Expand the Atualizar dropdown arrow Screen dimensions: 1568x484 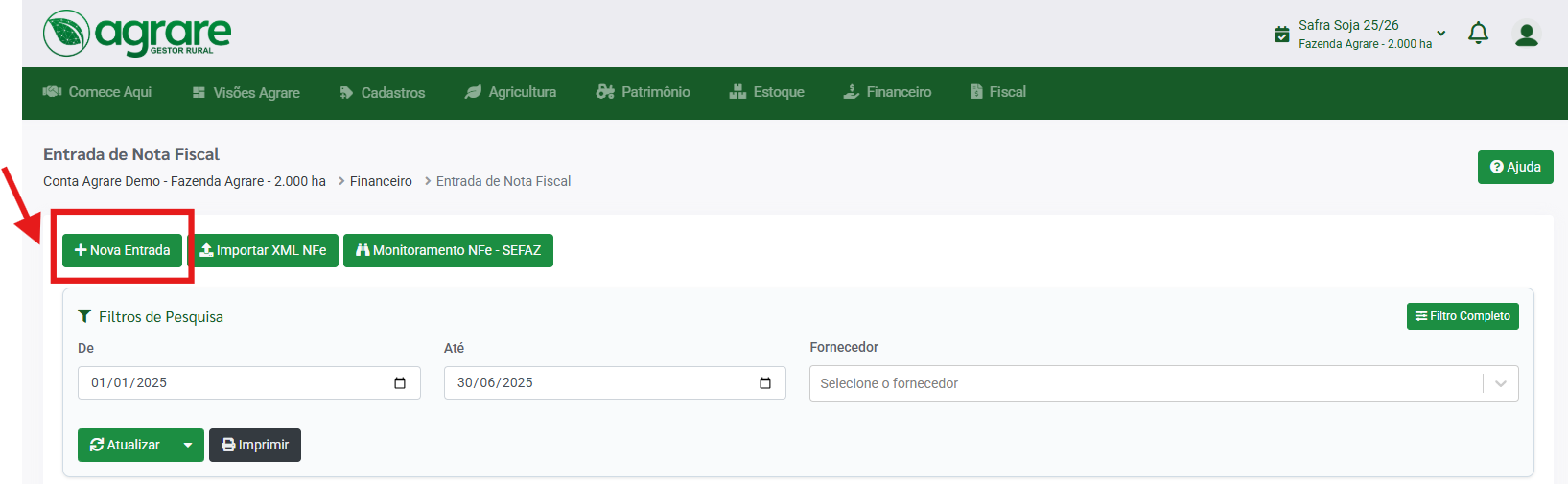188,445
